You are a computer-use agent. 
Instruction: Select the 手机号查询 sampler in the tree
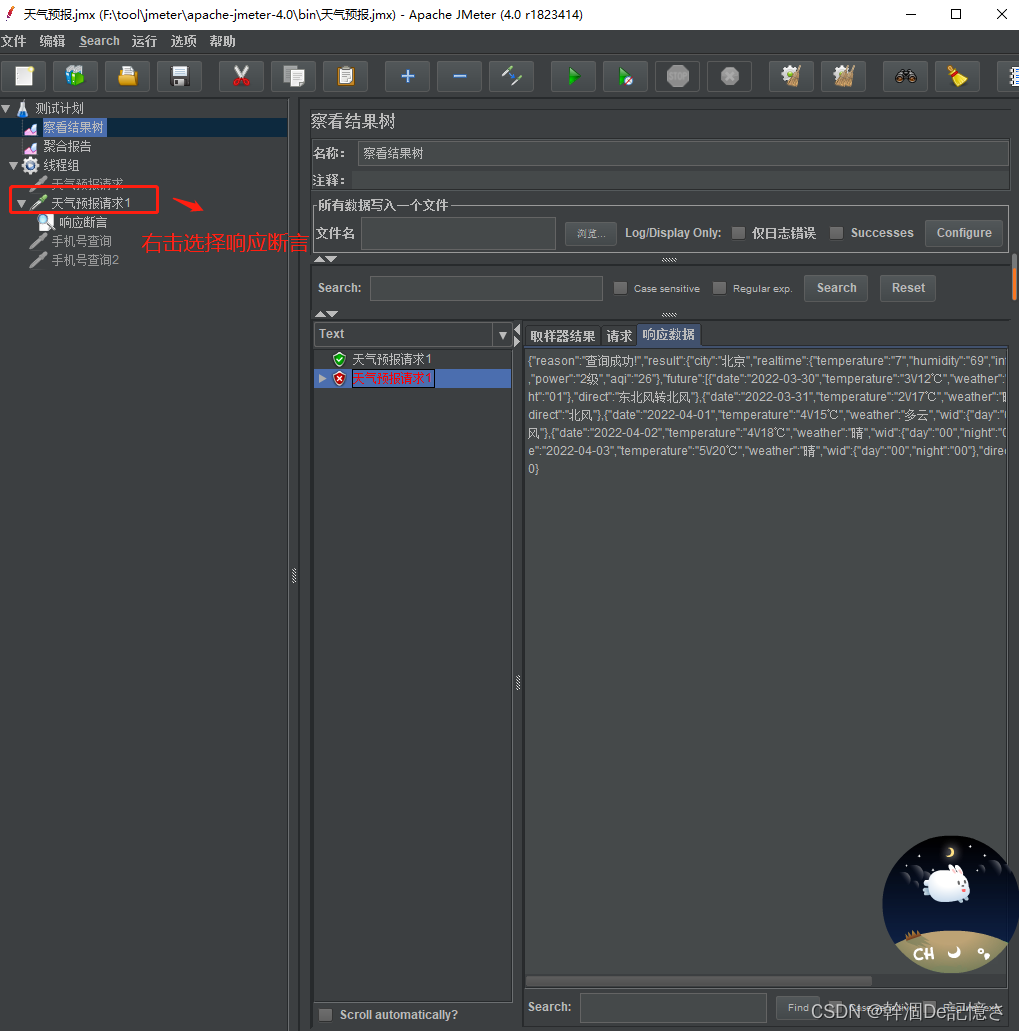[x=82, y=241]
